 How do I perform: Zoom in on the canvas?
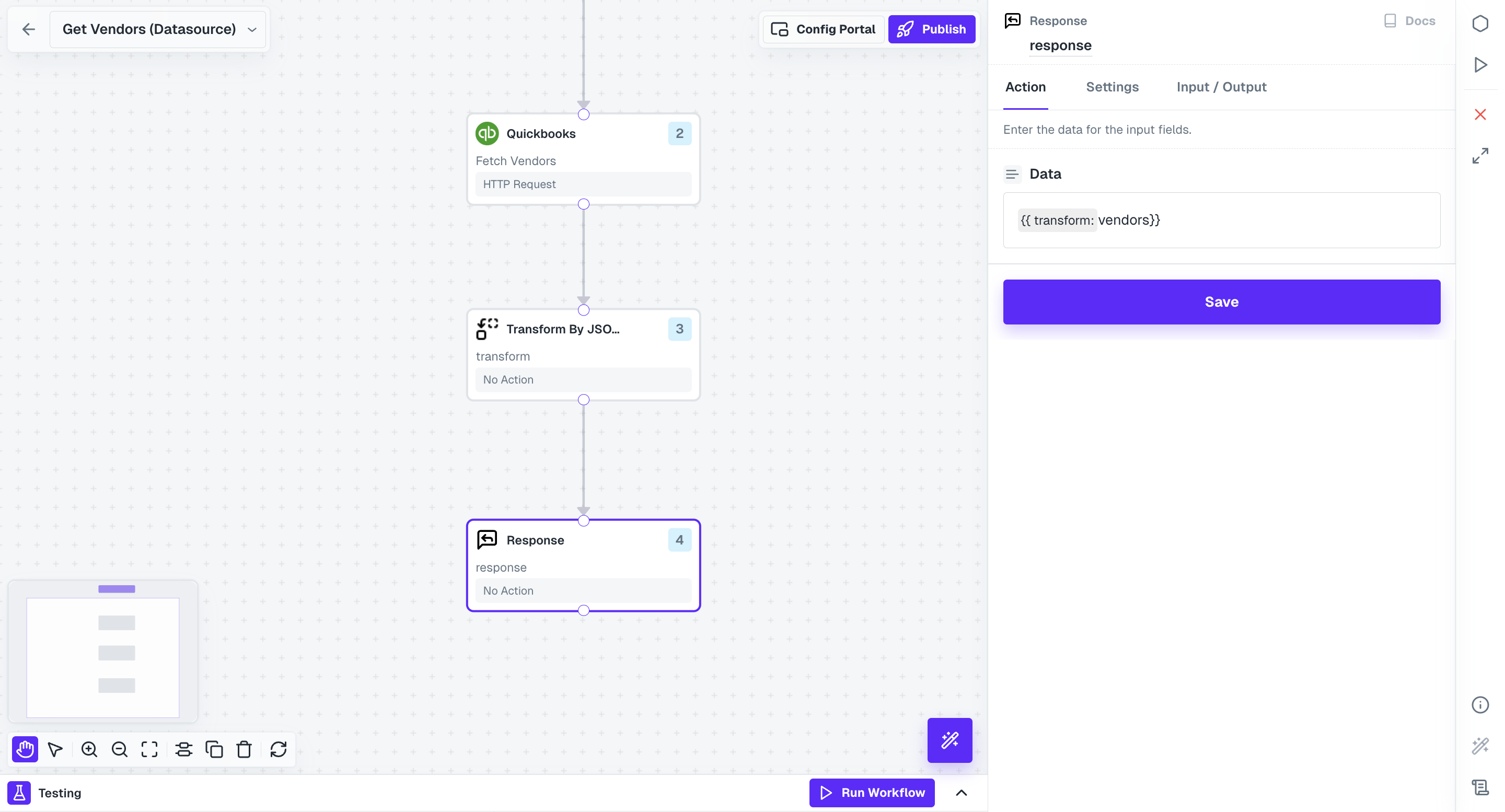pos(89,749)
